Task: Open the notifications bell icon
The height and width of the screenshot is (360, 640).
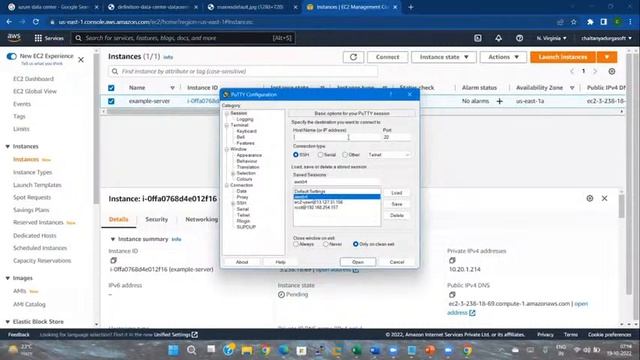Action: (498, 38)
